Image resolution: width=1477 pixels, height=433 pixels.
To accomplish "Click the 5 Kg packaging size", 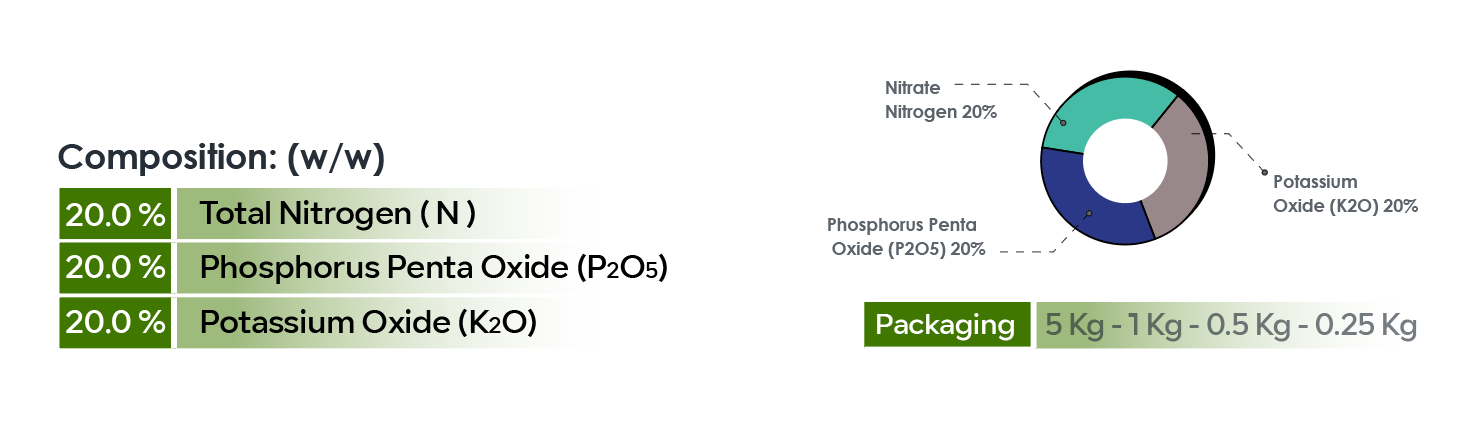I will tap(1071, 326).
